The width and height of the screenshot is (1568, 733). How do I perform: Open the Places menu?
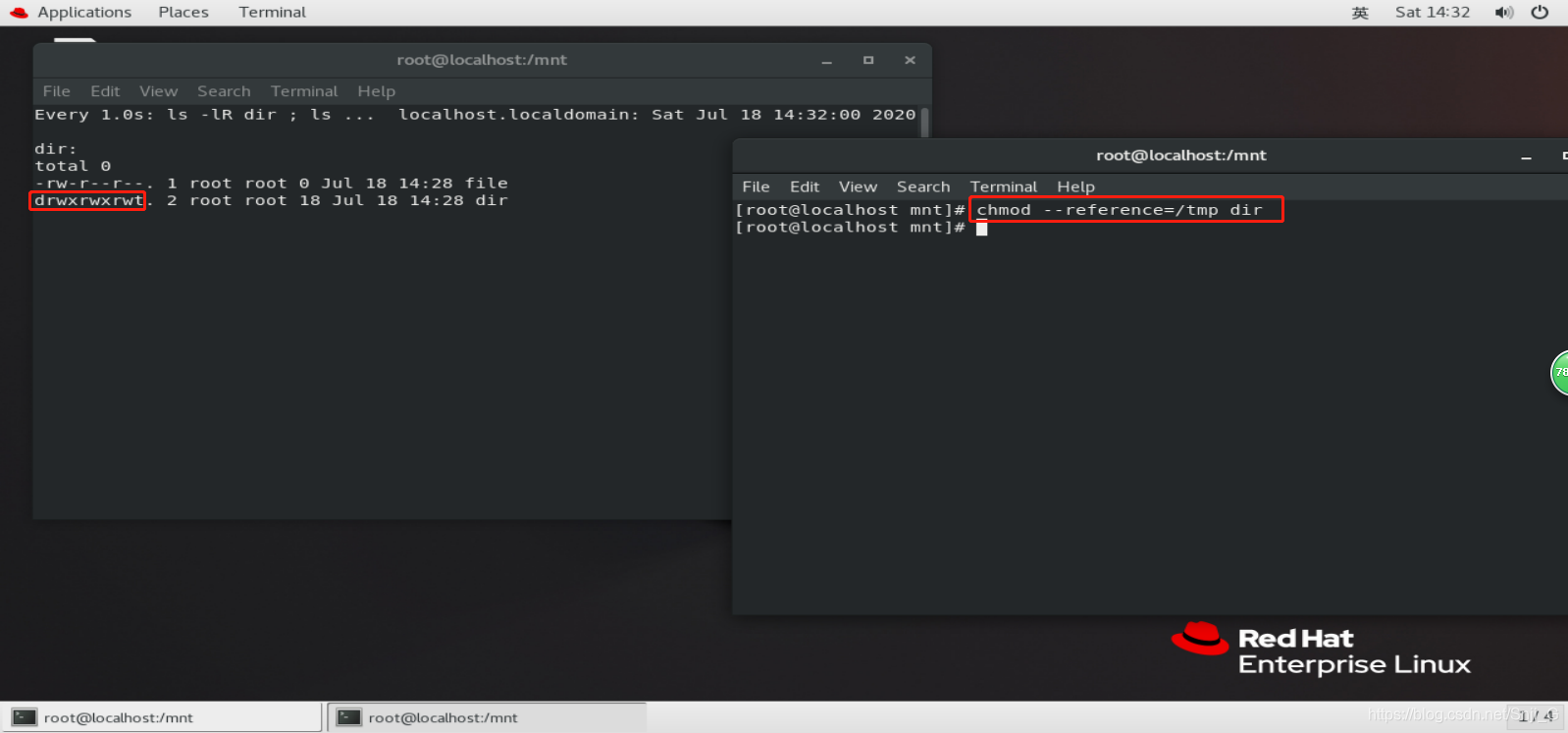[183, 12]
